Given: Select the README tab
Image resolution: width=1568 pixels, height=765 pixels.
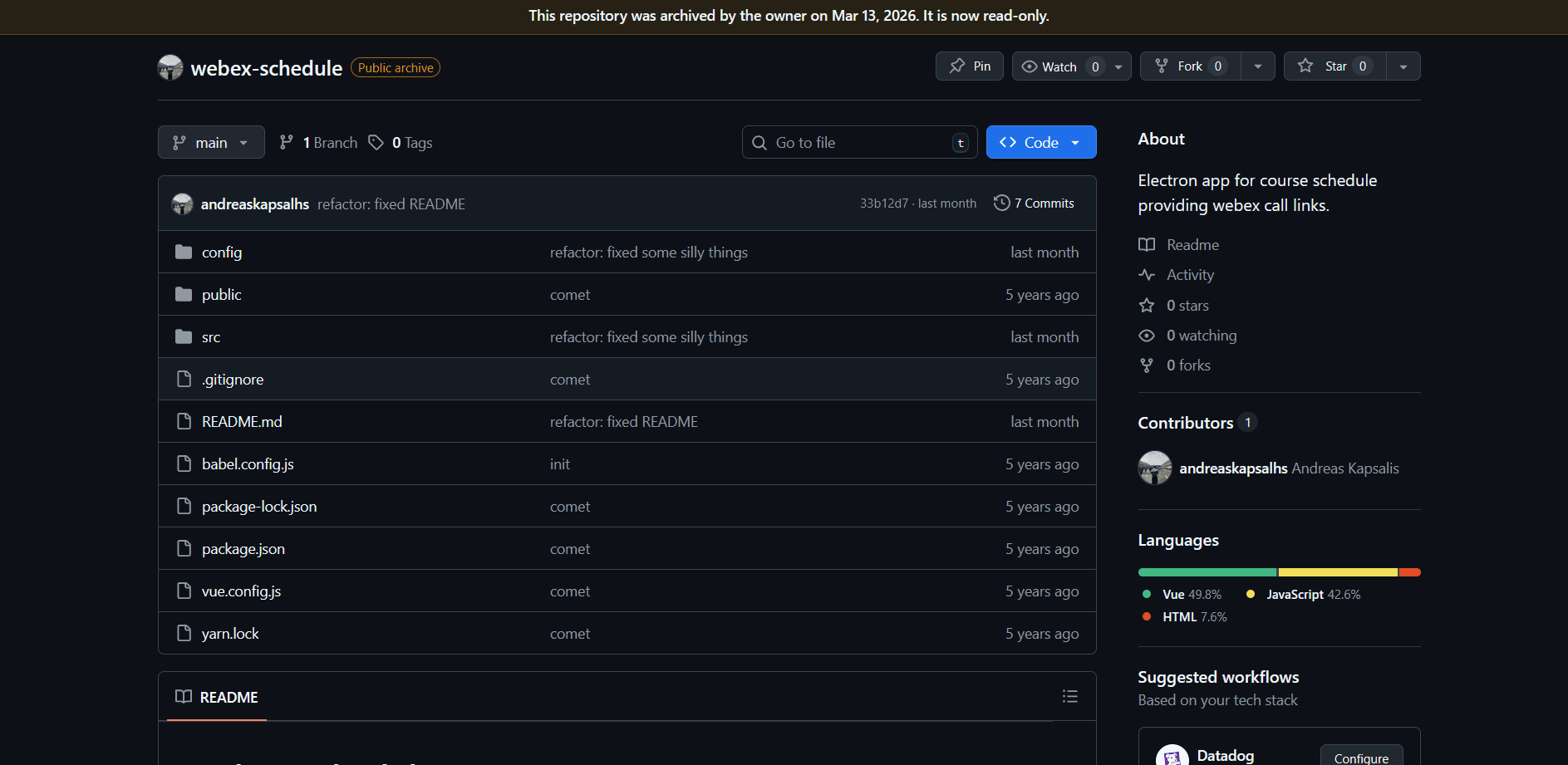Looking at the screenshot, I should coord(217,698).
